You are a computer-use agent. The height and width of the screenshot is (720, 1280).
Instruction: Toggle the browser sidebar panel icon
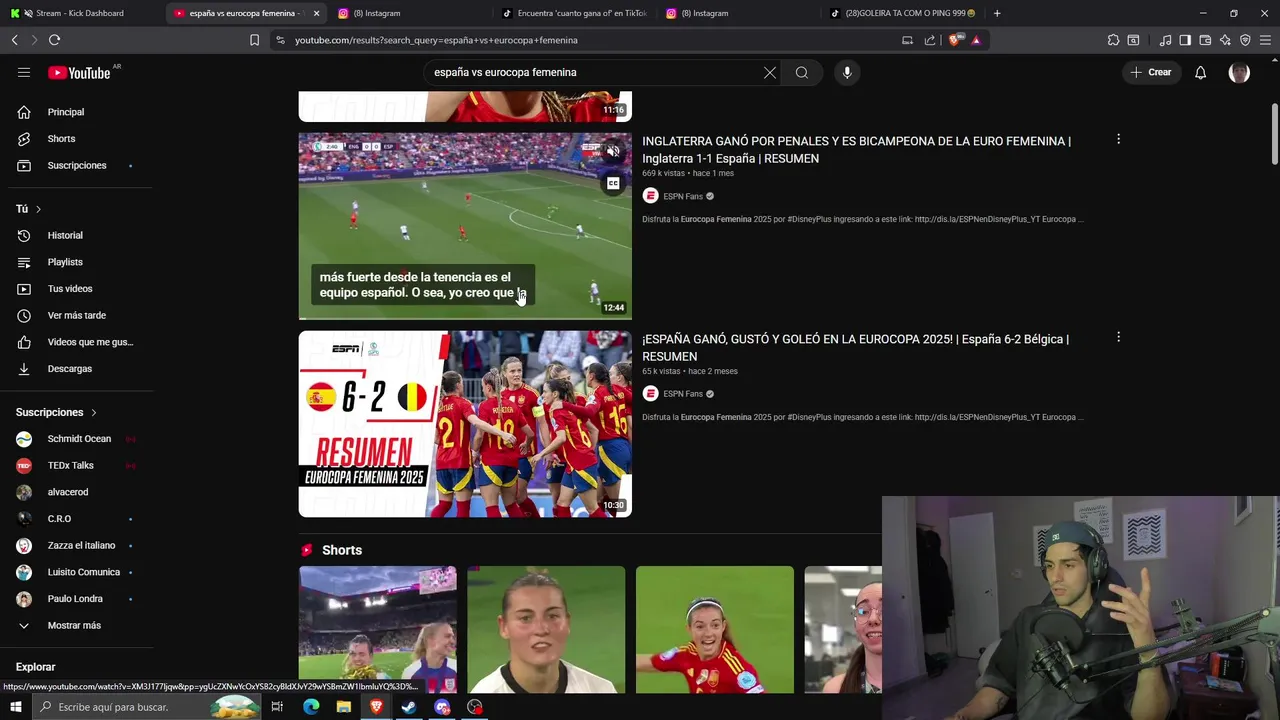coord(1185,40)
